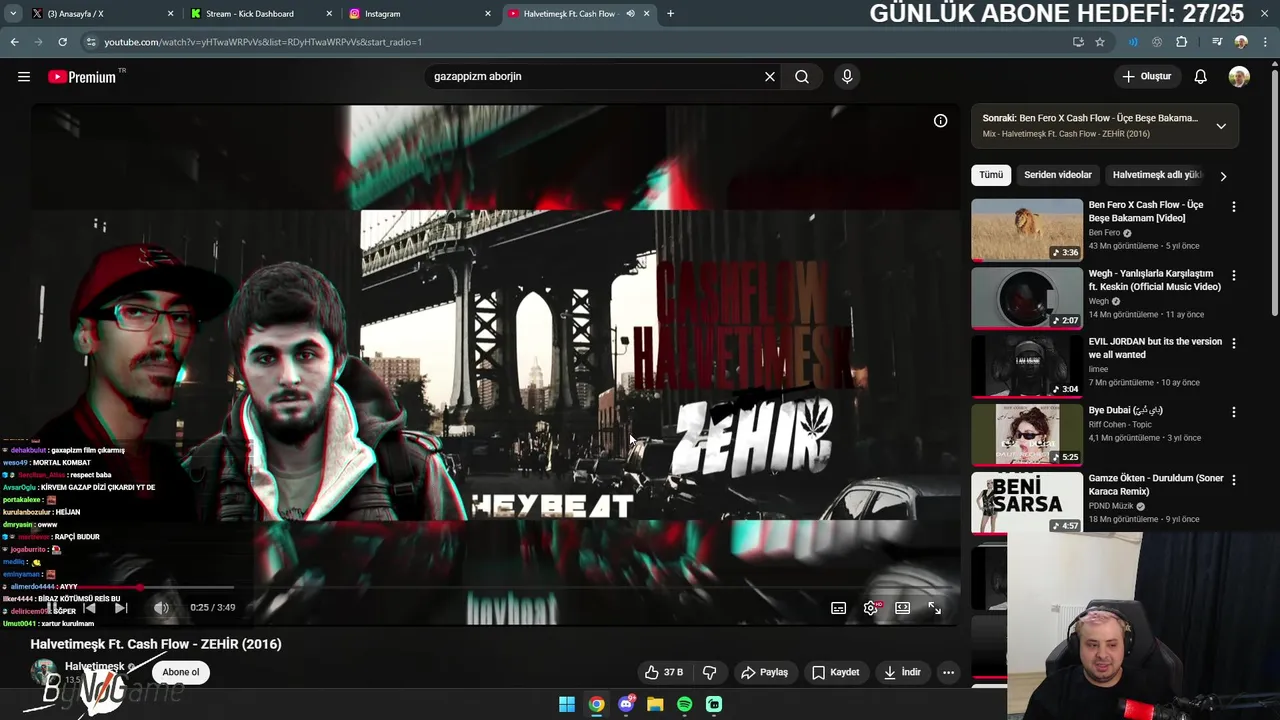
Task: Reload the page in Chrome
Action: [62, 42]
